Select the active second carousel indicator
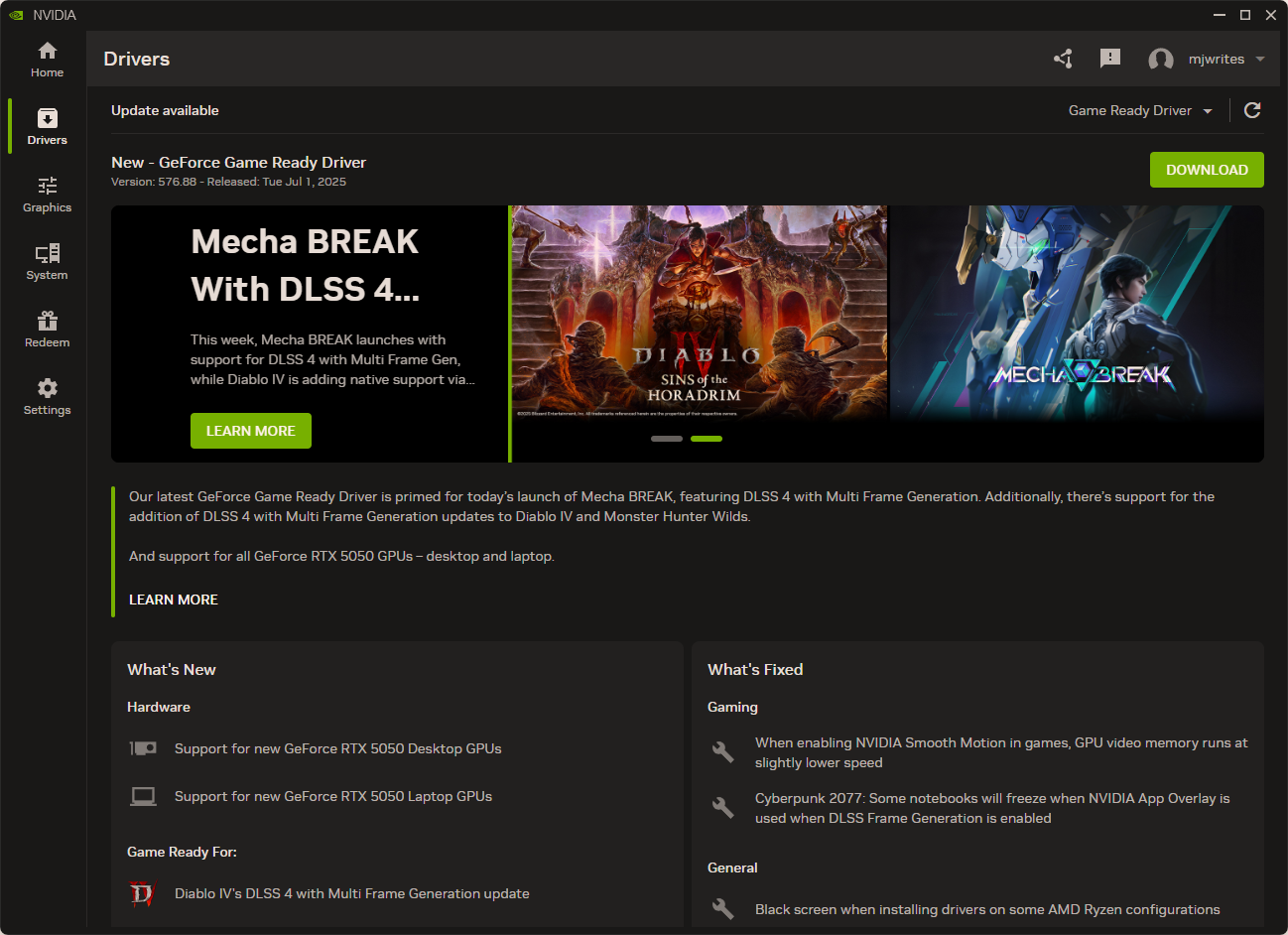This screenshot has height=935, width=1288. [x=707, y=439]
